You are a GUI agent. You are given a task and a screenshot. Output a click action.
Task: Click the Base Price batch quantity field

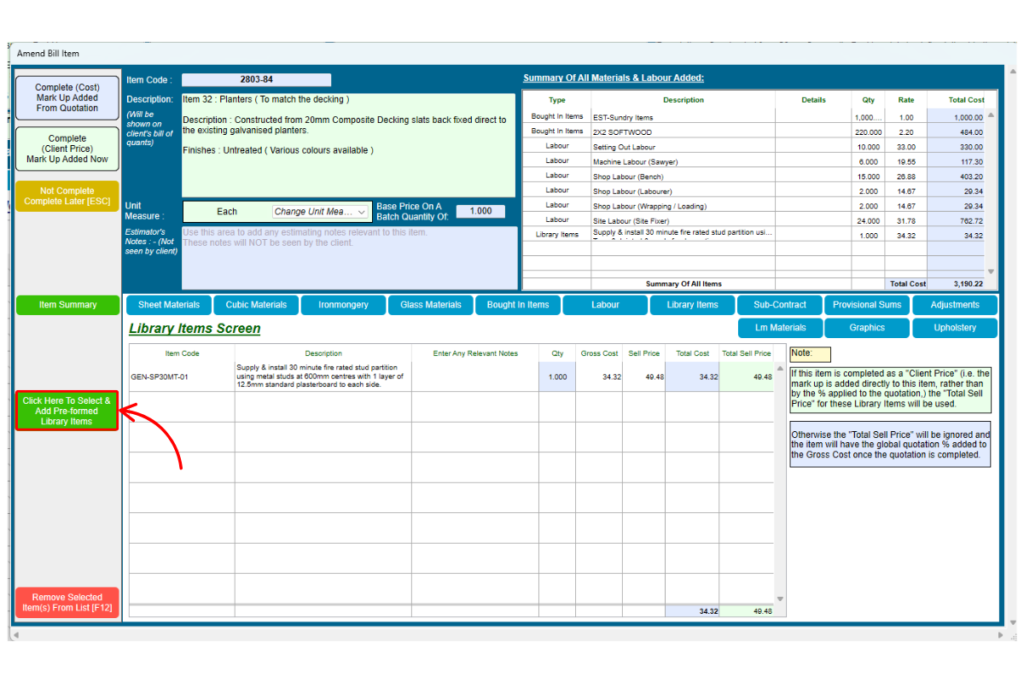[480, 212]
